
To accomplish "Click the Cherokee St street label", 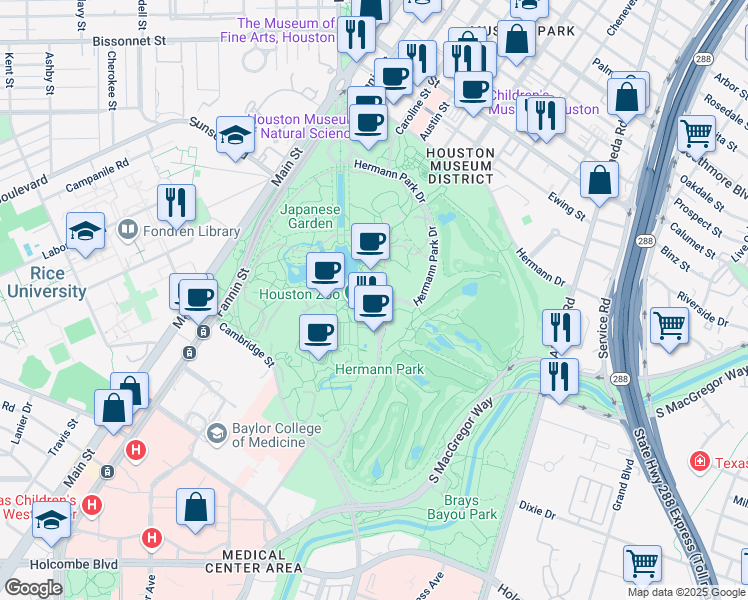I will point(111,81).
